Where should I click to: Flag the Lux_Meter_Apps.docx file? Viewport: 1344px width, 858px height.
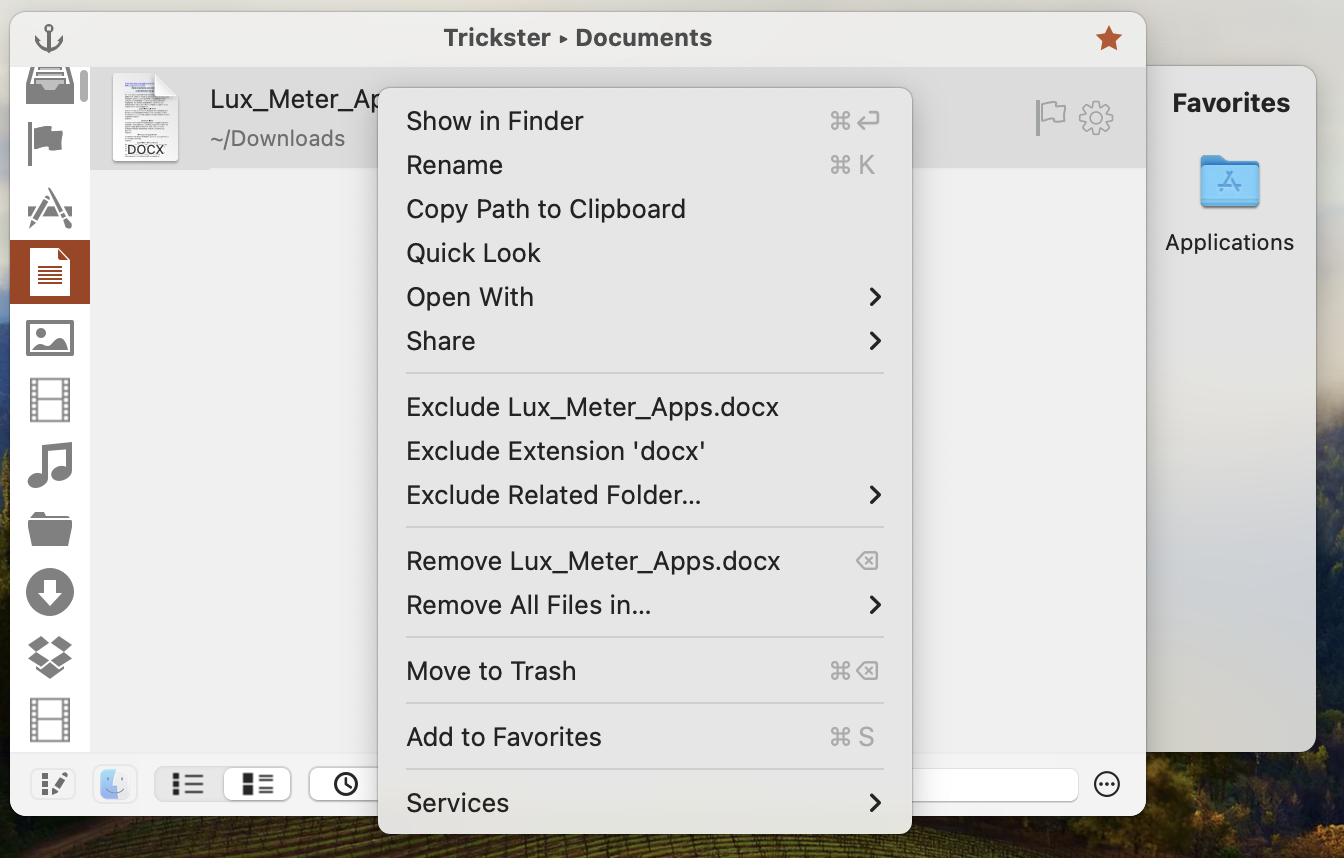click(x=1050, y=117)
